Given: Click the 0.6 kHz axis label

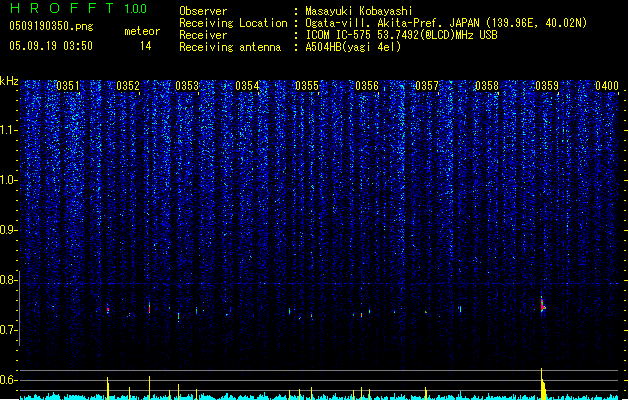Looking at the screenshot, I should [x=8, y=380].
